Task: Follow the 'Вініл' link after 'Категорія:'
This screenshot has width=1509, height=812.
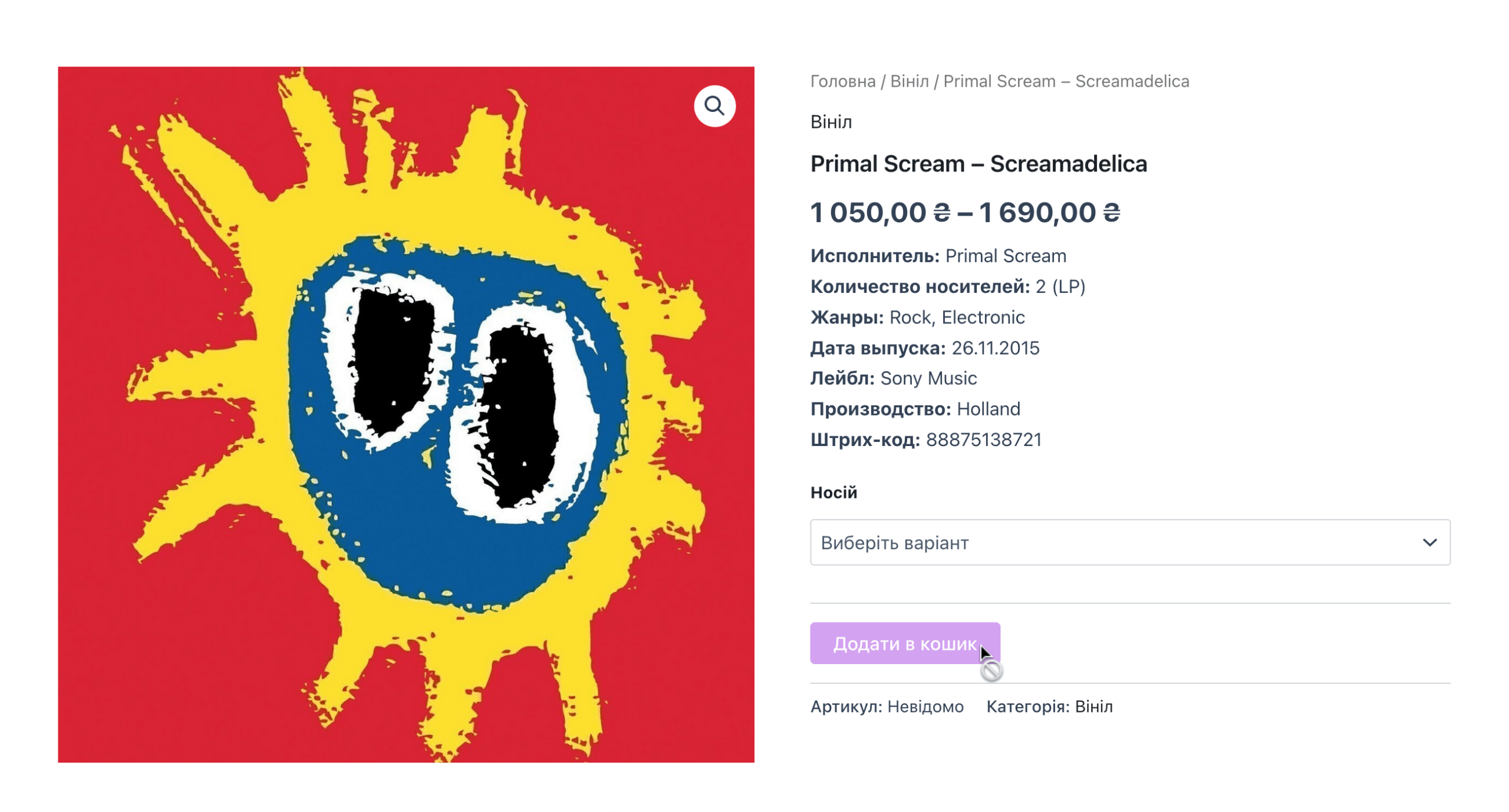Action: pos(1094,706)
